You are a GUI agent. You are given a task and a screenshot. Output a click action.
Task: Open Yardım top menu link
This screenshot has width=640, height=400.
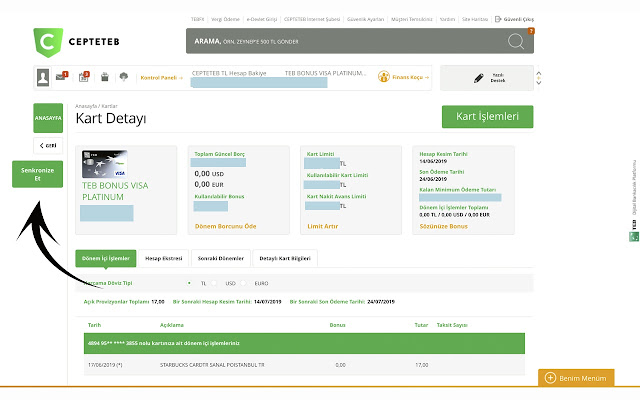pos(447,19)
